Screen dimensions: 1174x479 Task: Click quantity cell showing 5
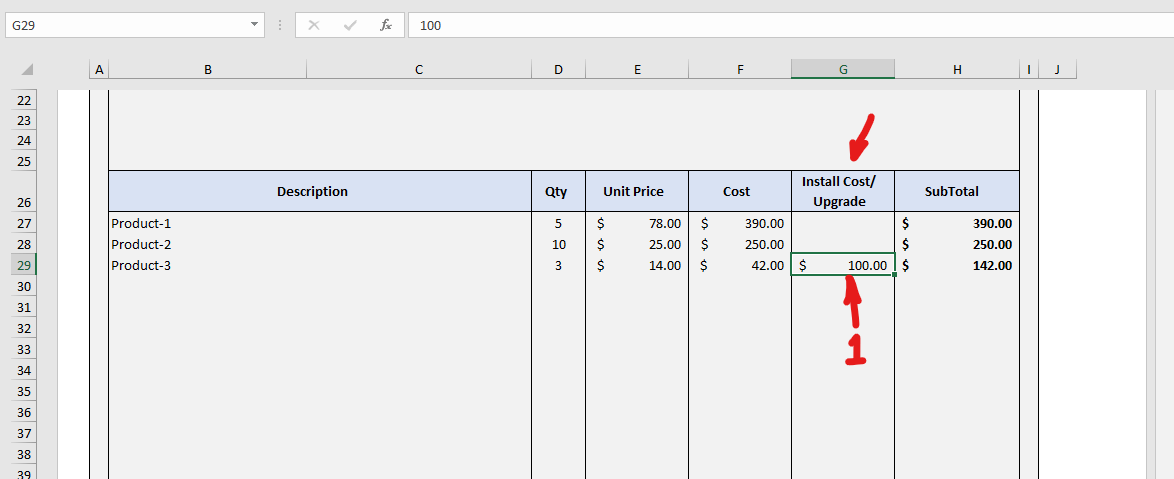click(x=559, y=223)
